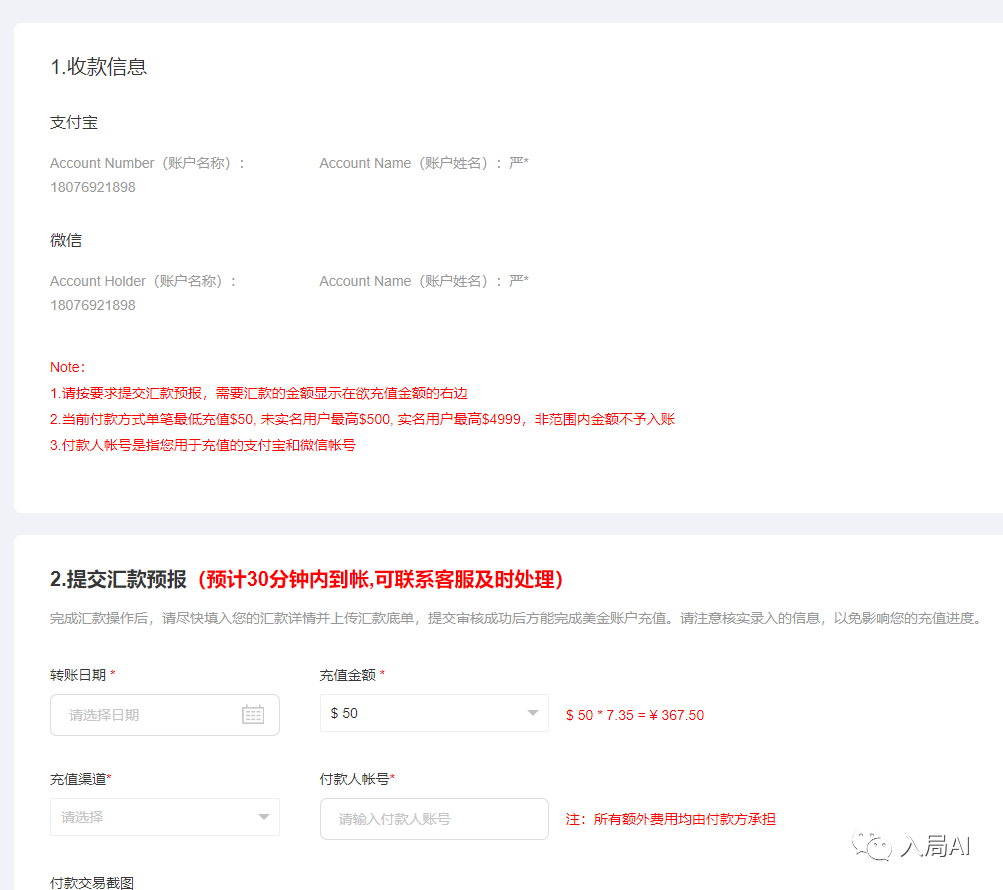Click the 1.收款信息 section title
1003x890 pixels.
99,67
